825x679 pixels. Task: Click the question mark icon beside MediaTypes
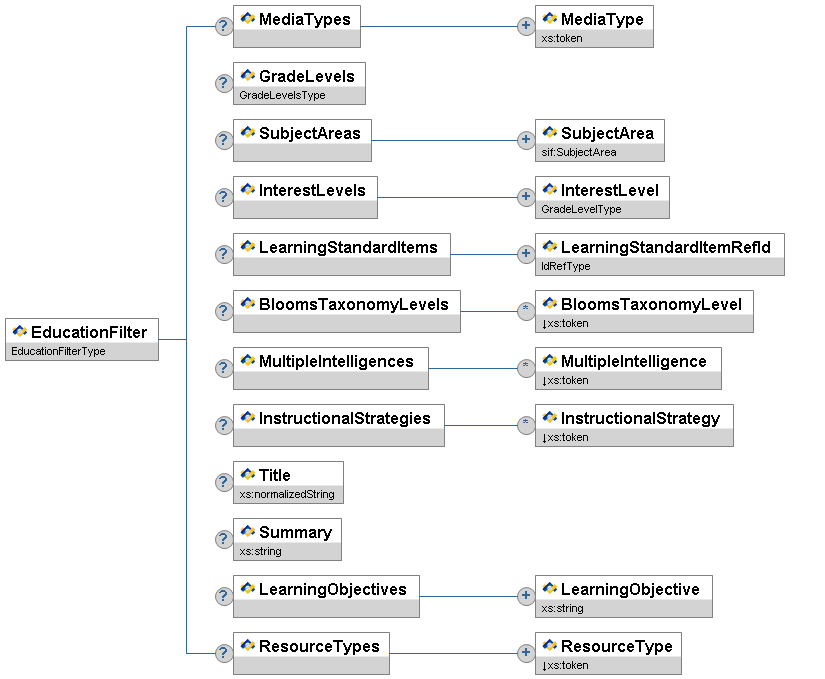point(224,26)
